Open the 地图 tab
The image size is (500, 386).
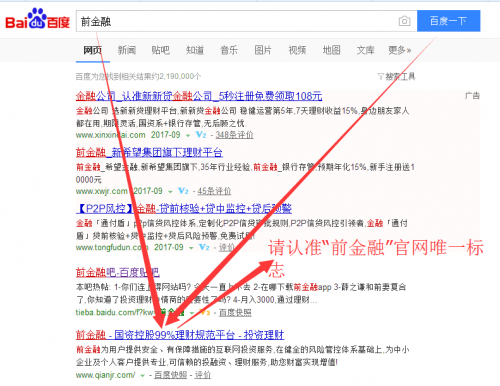click(x=332, y=50)
